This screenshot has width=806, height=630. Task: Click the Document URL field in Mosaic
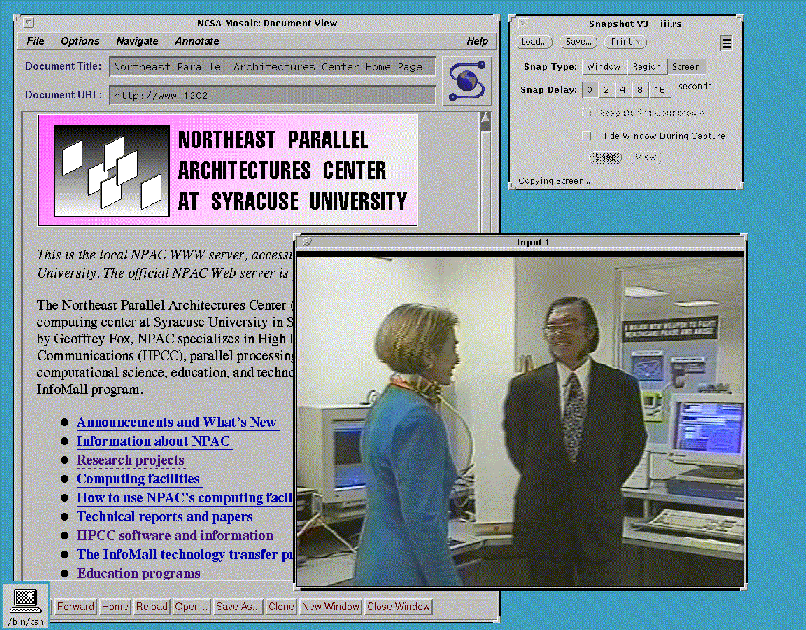click(272, 95)
